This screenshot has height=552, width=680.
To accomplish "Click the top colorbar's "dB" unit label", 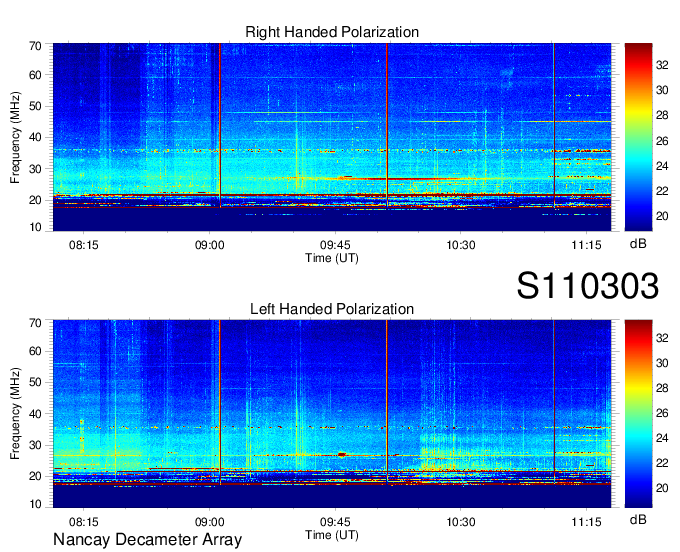I will pos(638,244).
